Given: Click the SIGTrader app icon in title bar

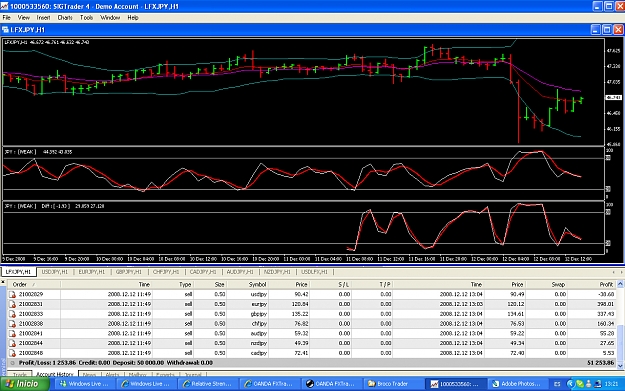Looking at the screenshot, I should pos(4,6).
